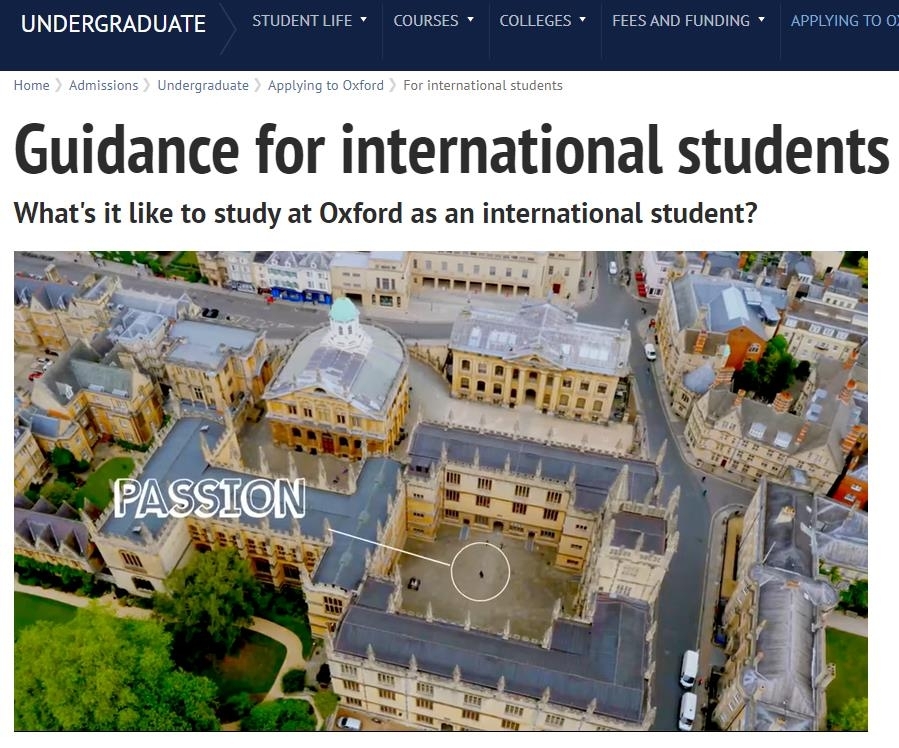Open the Student Life menu
899x748 pixels.
[x=302, y=20]
